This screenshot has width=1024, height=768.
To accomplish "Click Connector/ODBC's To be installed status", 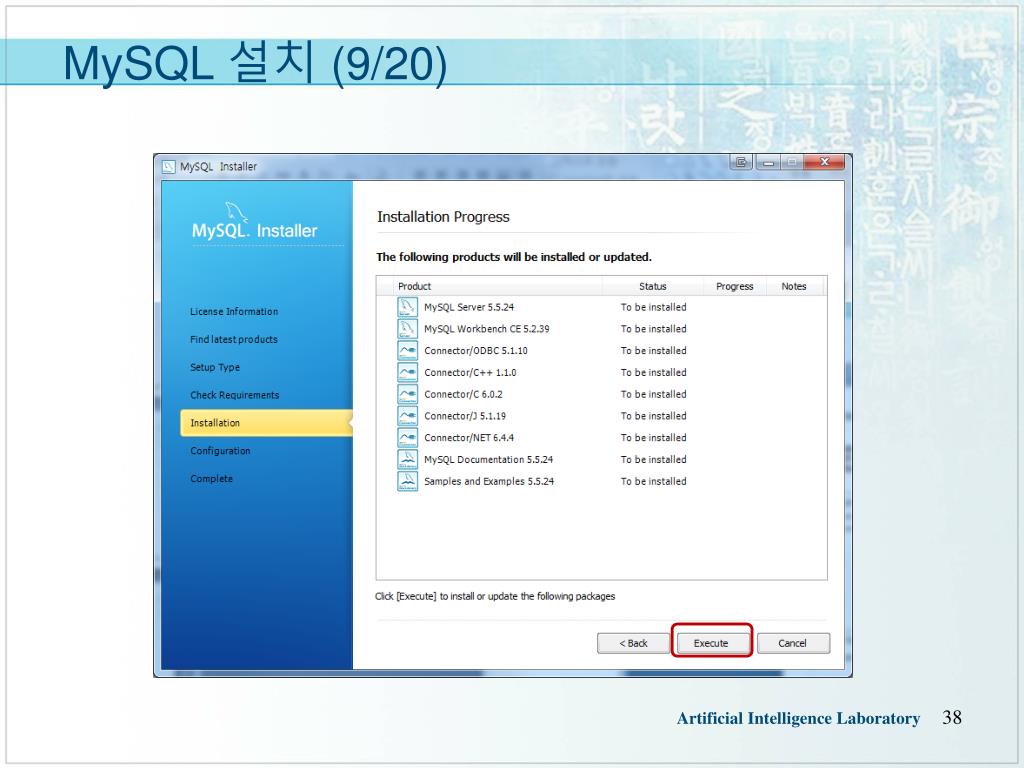I will (x=654, y=351).
